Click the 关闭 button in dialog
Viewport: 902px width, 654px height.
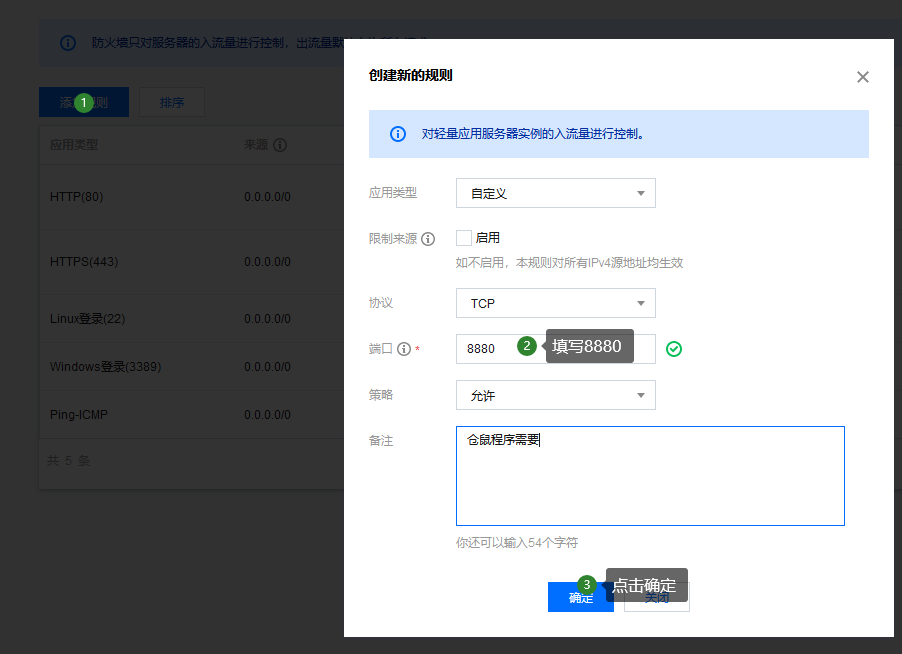coord(656,597)
